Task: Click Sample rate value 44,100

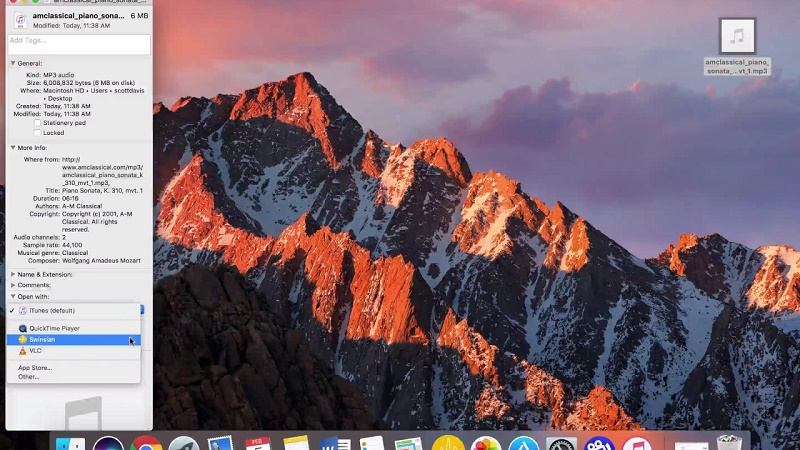Action: (x=72, y=245)
